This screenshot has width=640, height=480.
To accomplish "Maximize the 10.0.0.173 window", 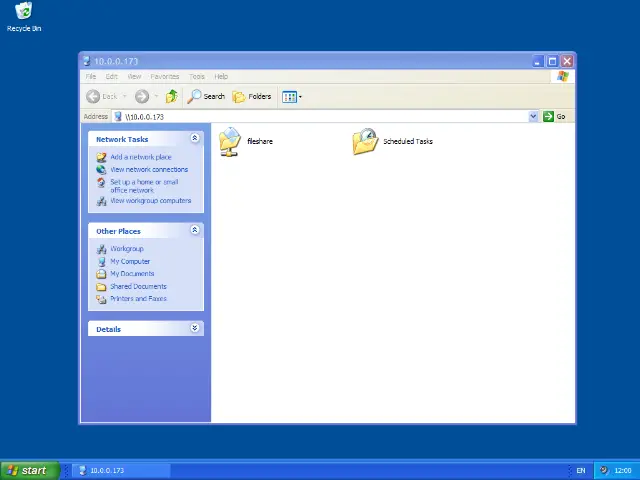I will coord(552,61).
